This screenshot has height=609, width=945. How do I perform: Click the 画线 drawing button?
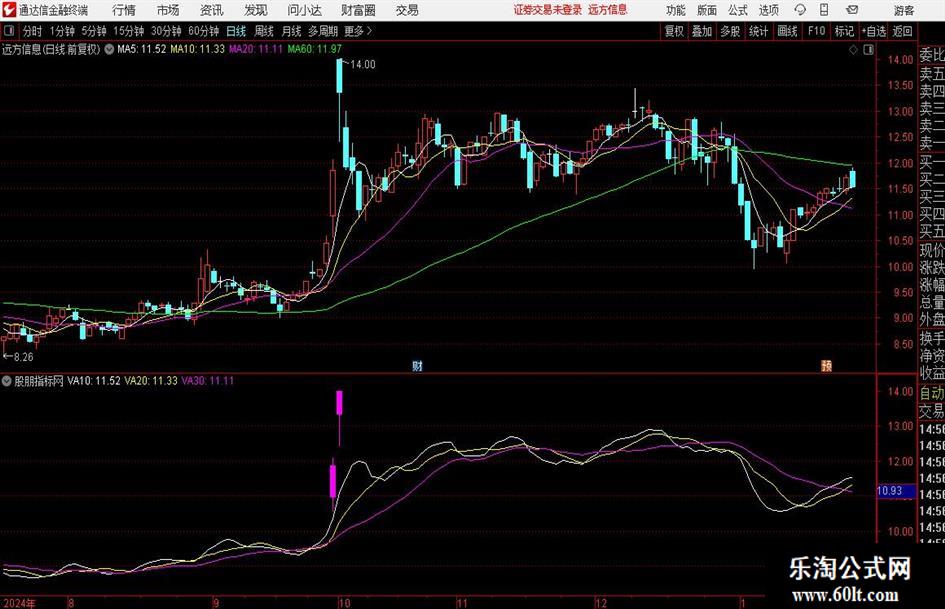[787, 31]
